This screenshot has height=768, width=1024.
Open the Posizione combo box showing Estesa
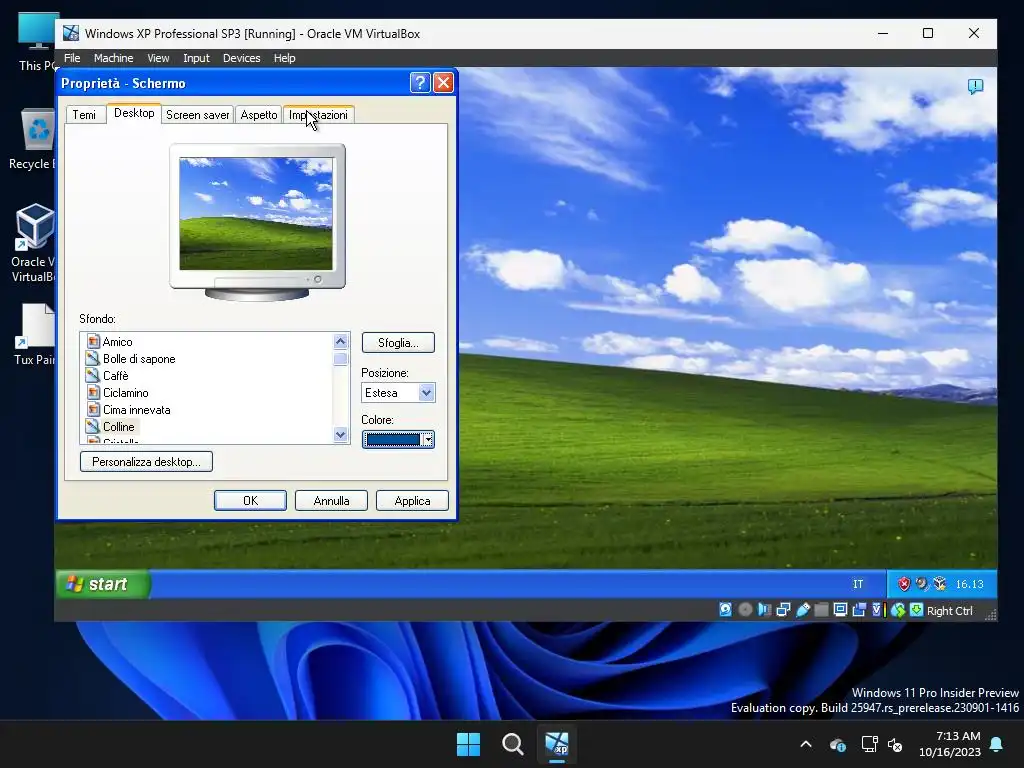(398, 392)
